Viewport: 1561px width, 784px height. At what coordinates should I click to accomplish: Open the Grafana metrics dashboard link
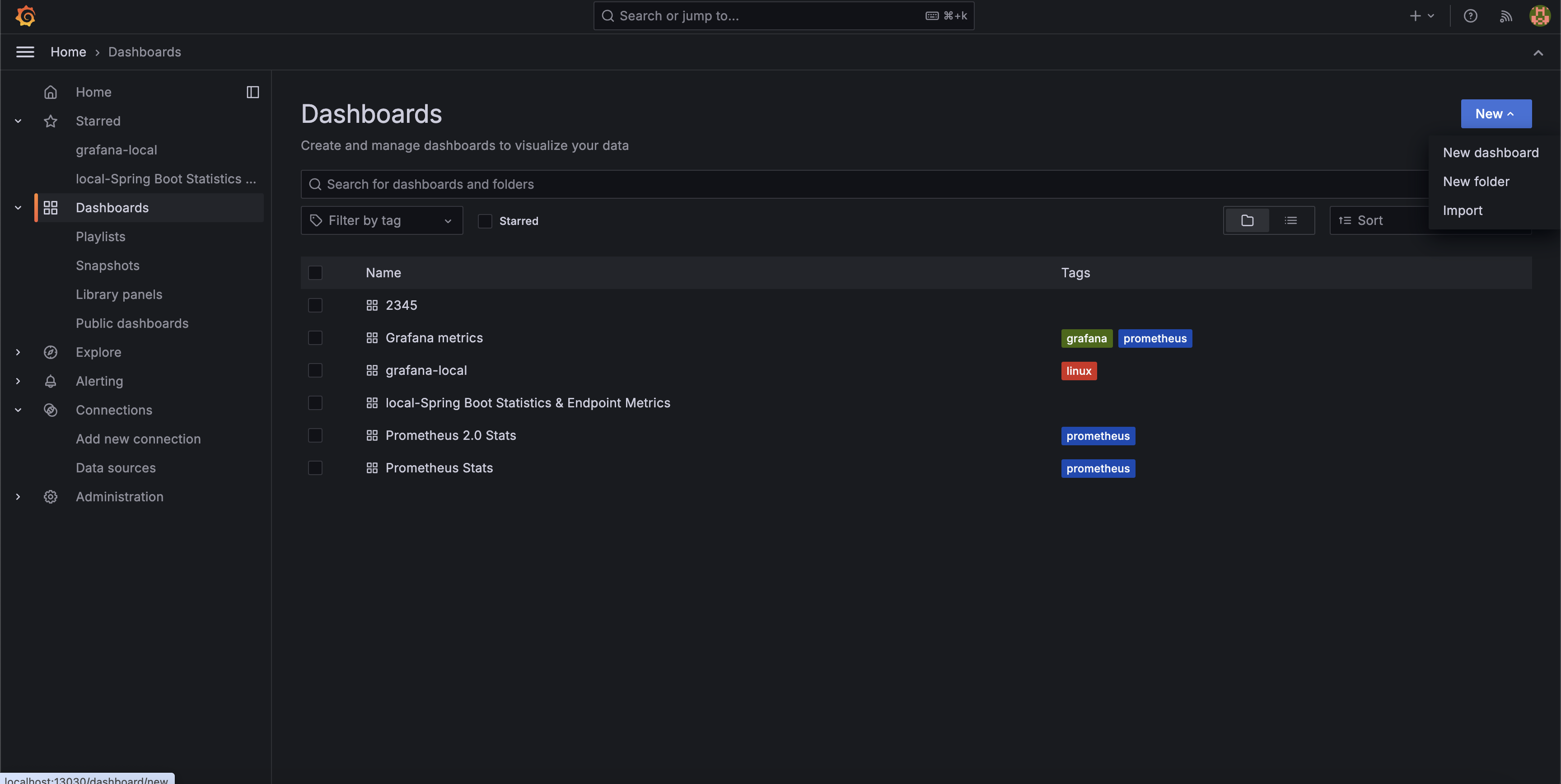(434, 338)
